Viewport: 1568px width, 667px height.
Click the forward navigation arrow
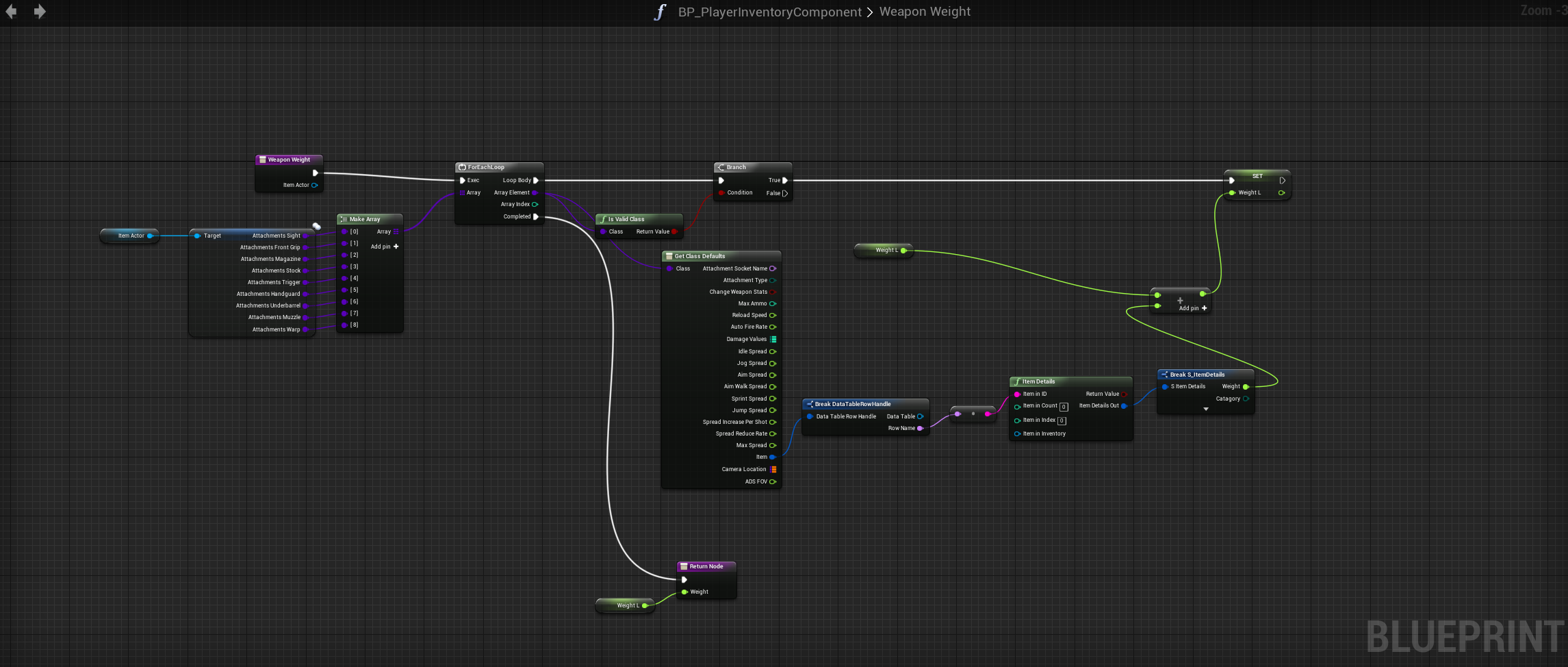(40, 12)
